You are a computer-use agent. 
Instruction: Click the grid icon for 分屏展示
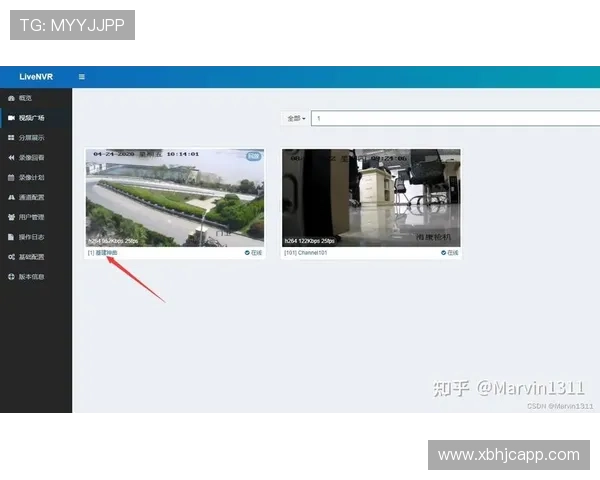pyautogui.click(x=11, y=138)
